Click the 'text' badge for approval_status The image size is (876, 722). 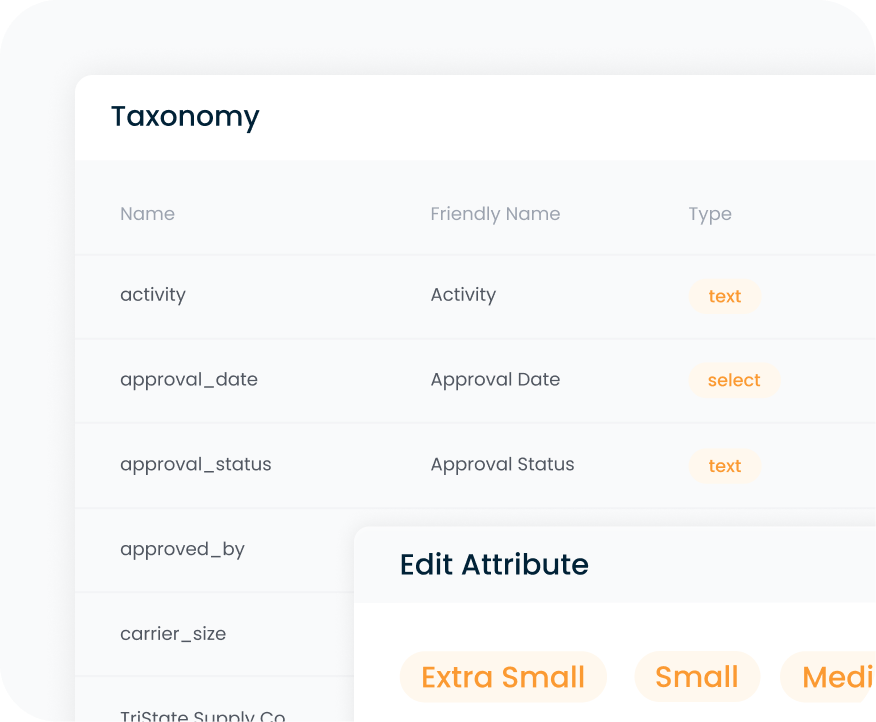(724, 465)
